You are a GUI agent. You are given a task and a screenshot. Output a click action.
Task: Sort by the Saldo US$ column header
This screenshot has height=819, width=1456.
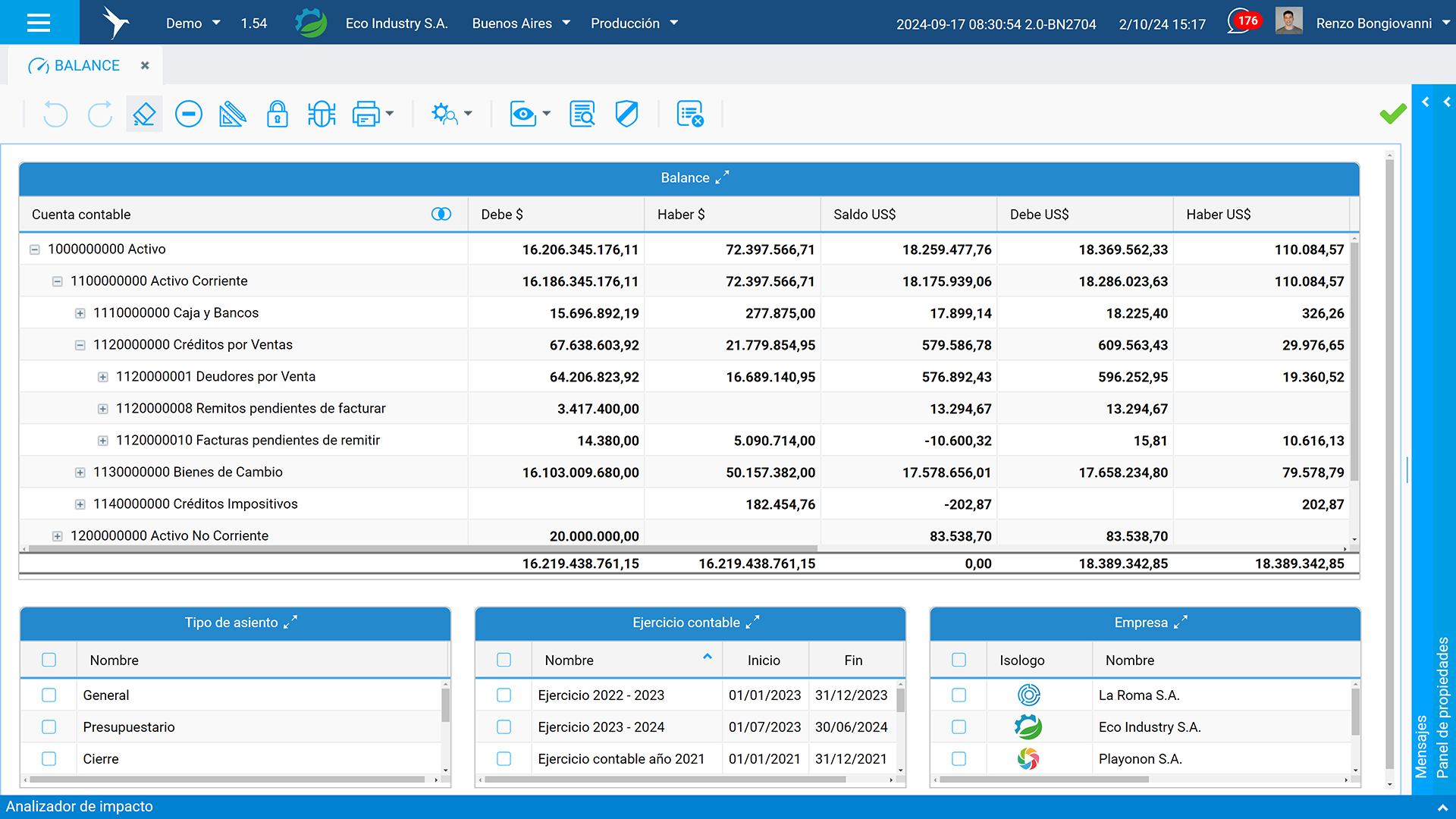point(908,215)
